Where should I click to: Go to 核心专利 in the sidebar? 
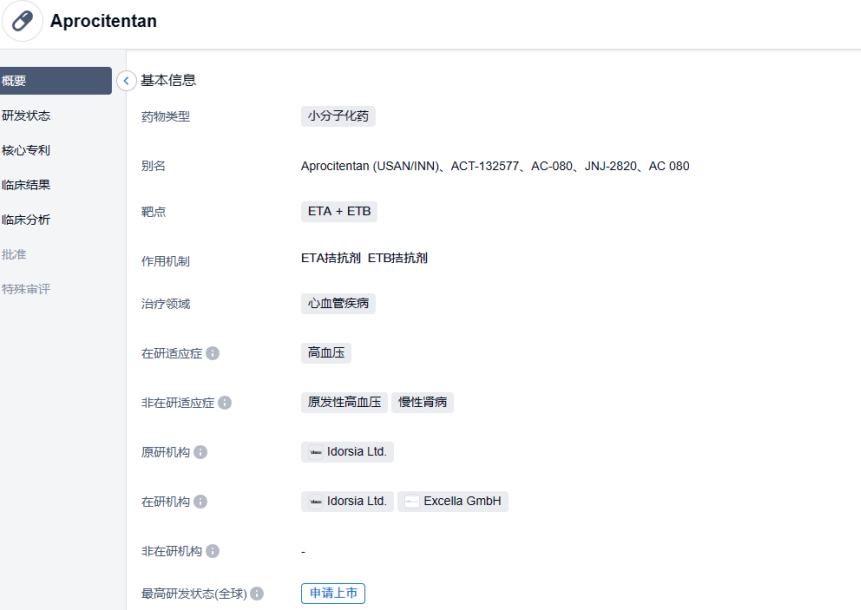[x=26, y=151]
